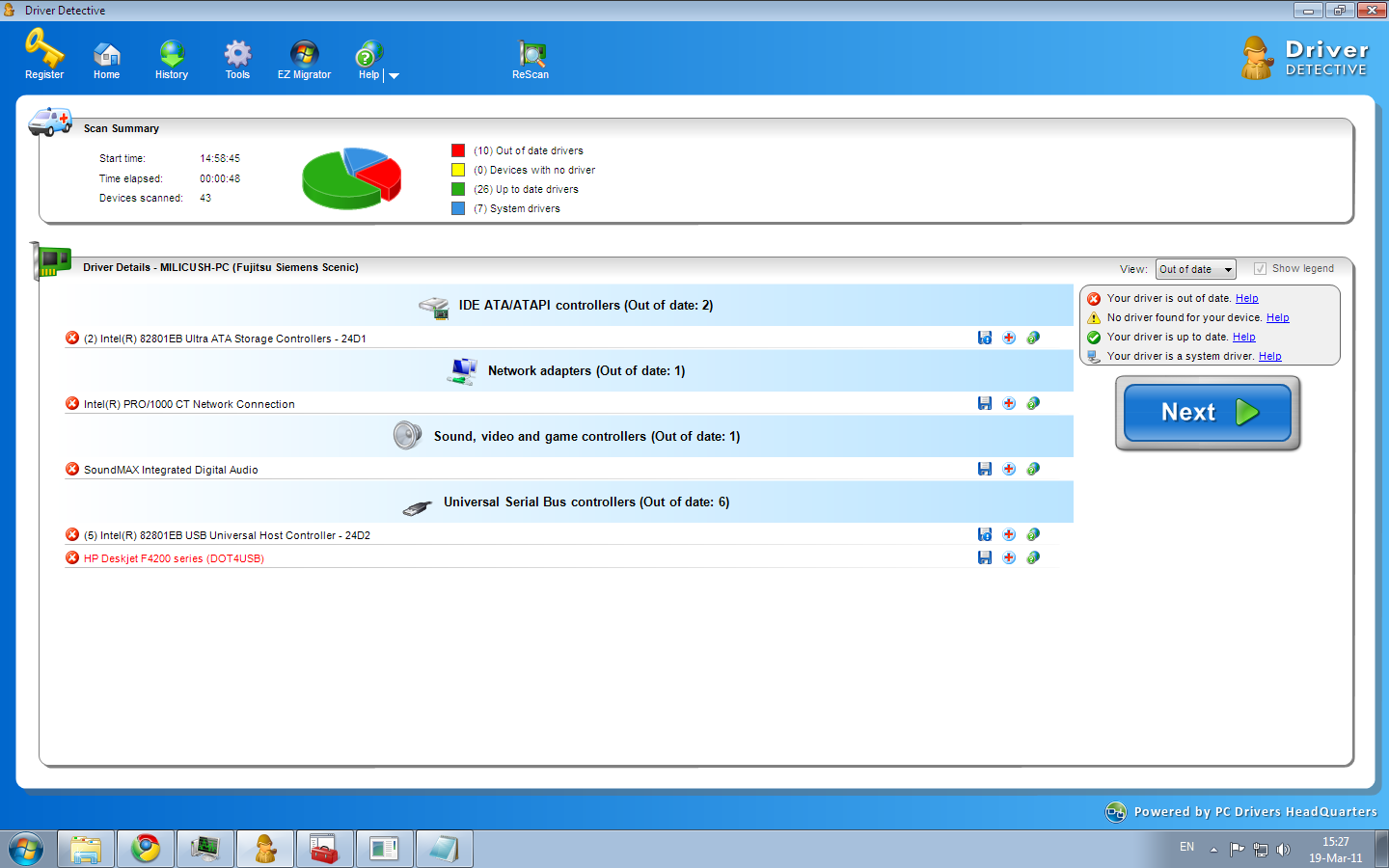Open Help link for system driver
The height and width of the screenshot is (868, 1389).
(x=1270, y=357)
